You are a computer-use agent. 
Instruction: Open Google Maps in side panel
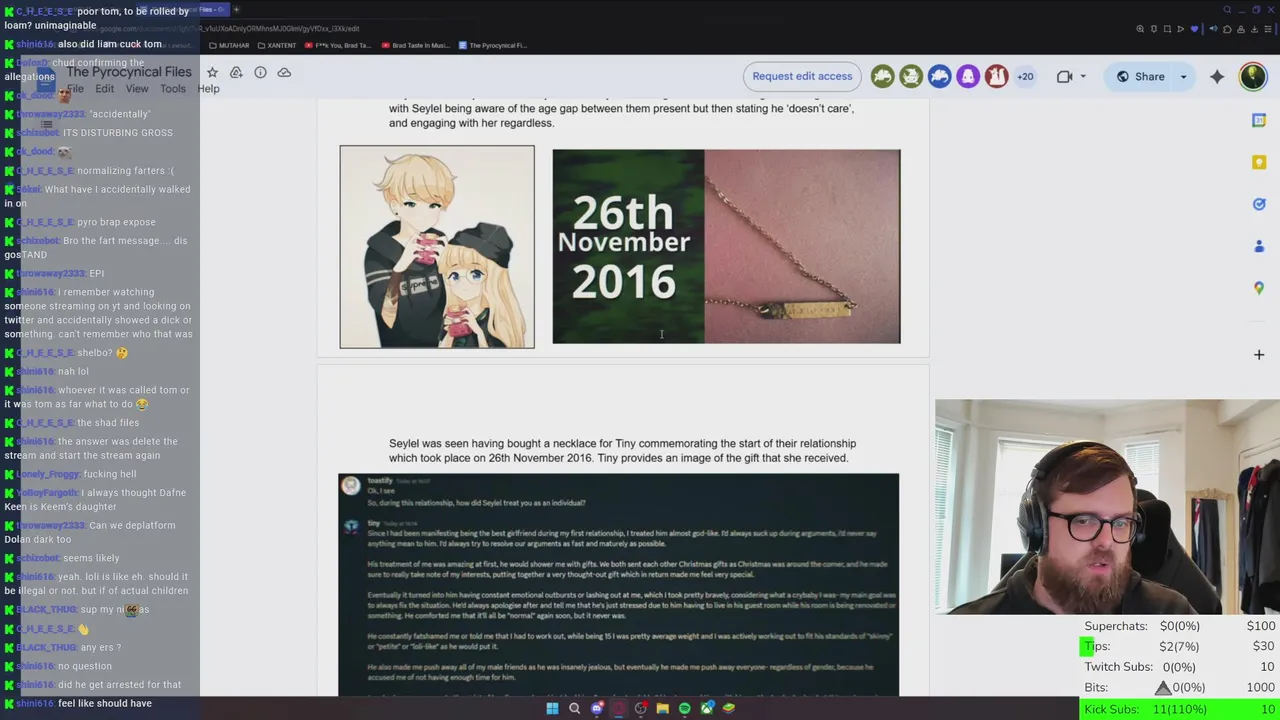[x=1259, y=288]
